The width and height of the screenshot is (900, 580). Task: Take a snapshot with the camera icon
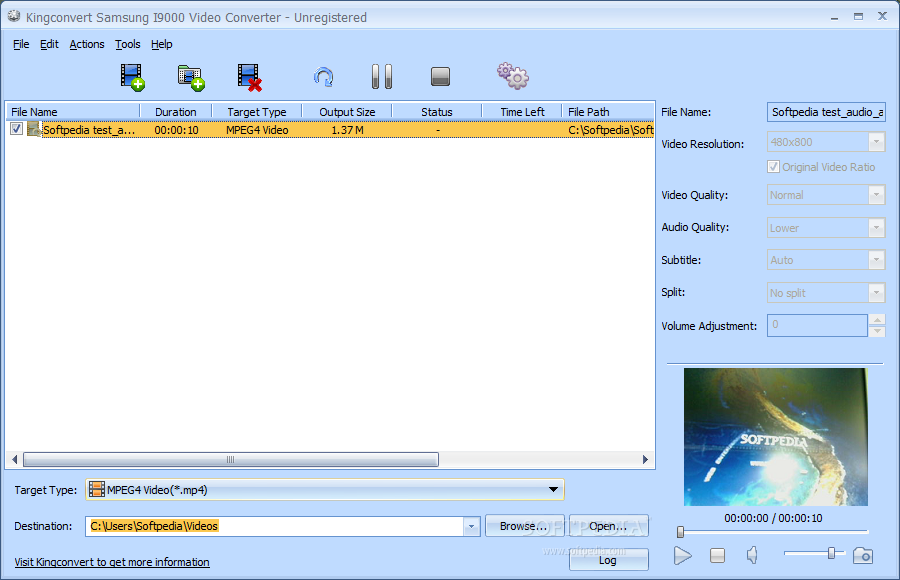863,555
